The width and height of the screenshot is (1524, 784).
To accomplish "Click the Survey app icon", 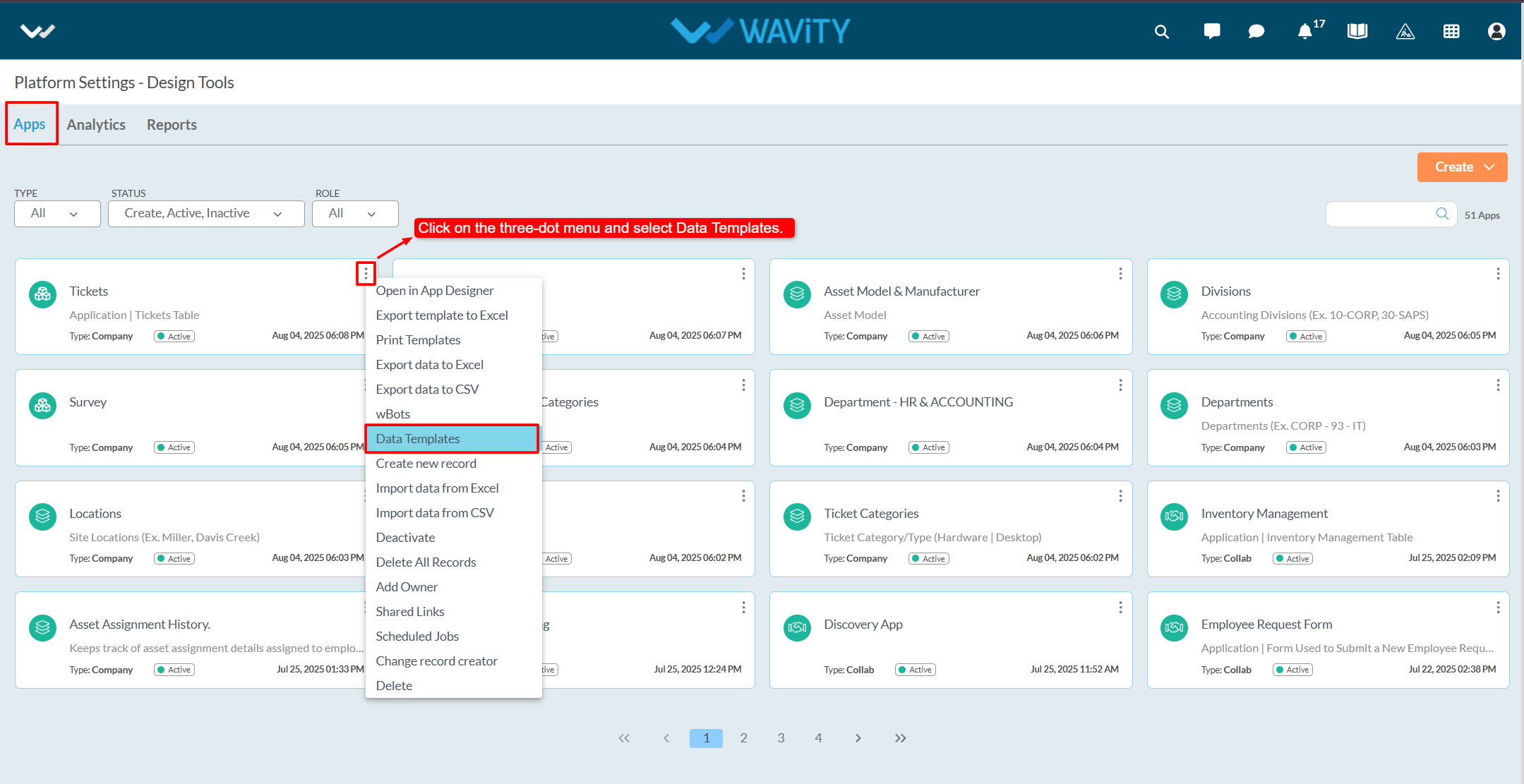I will click(42, 406).
